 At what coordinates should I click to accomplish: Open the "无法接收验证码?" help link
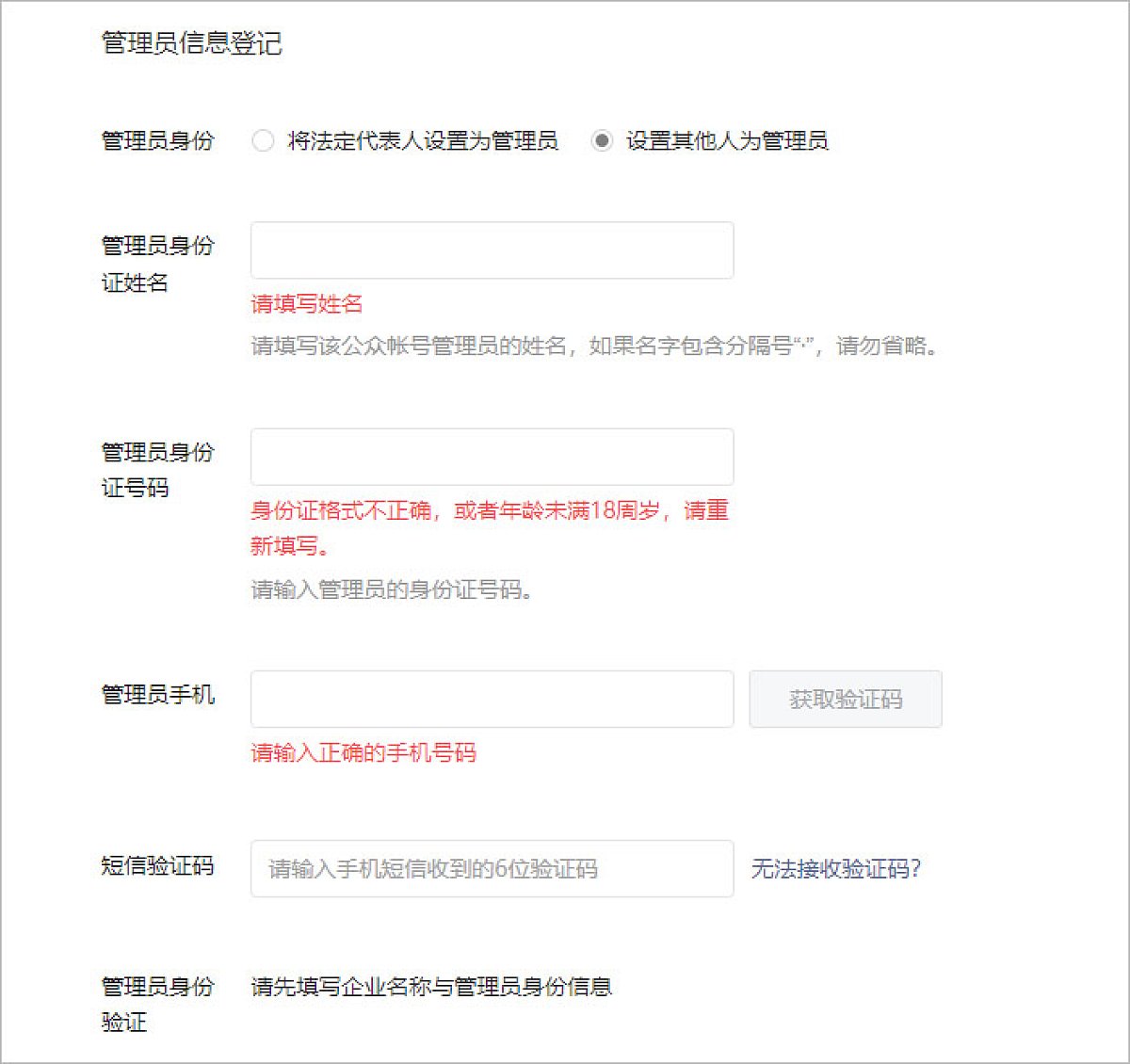pyautogui.click(x=835, y=868)
